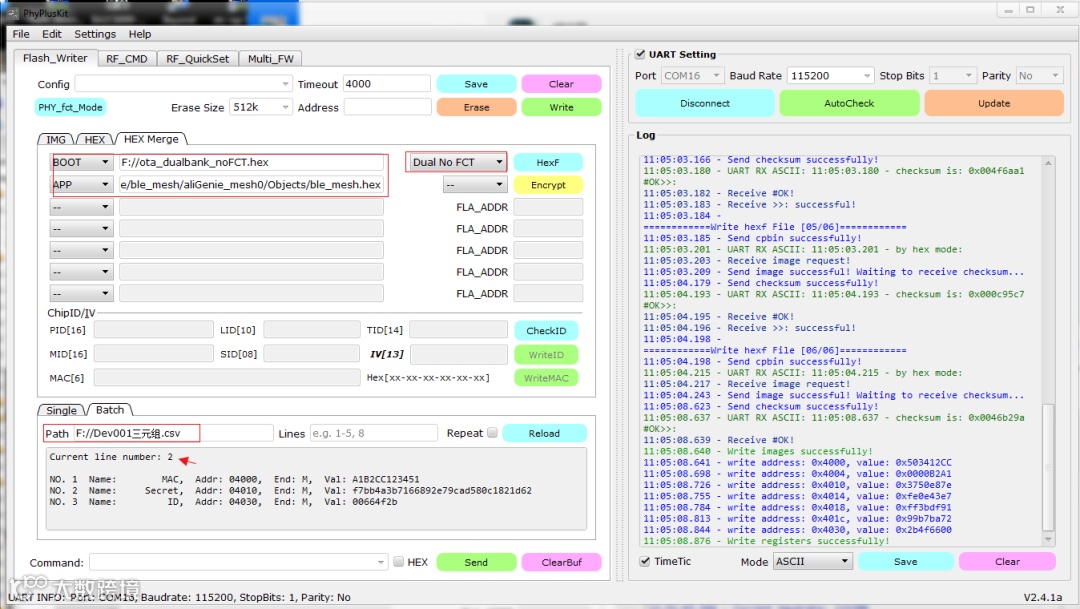
Task: Click the PID[16] input field
Action: [x=153, y=330]
